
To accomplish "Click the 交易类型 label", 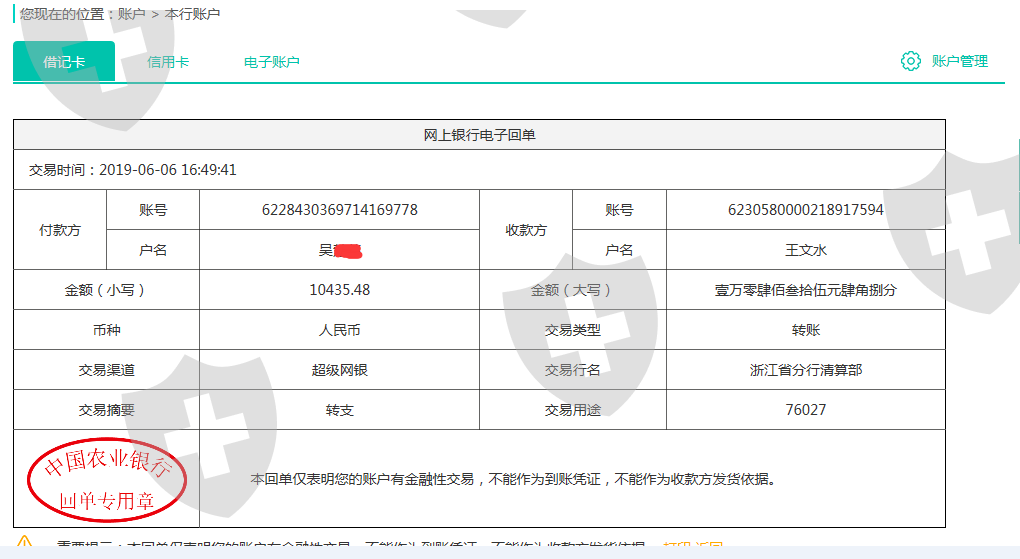I will coord(572,330).
